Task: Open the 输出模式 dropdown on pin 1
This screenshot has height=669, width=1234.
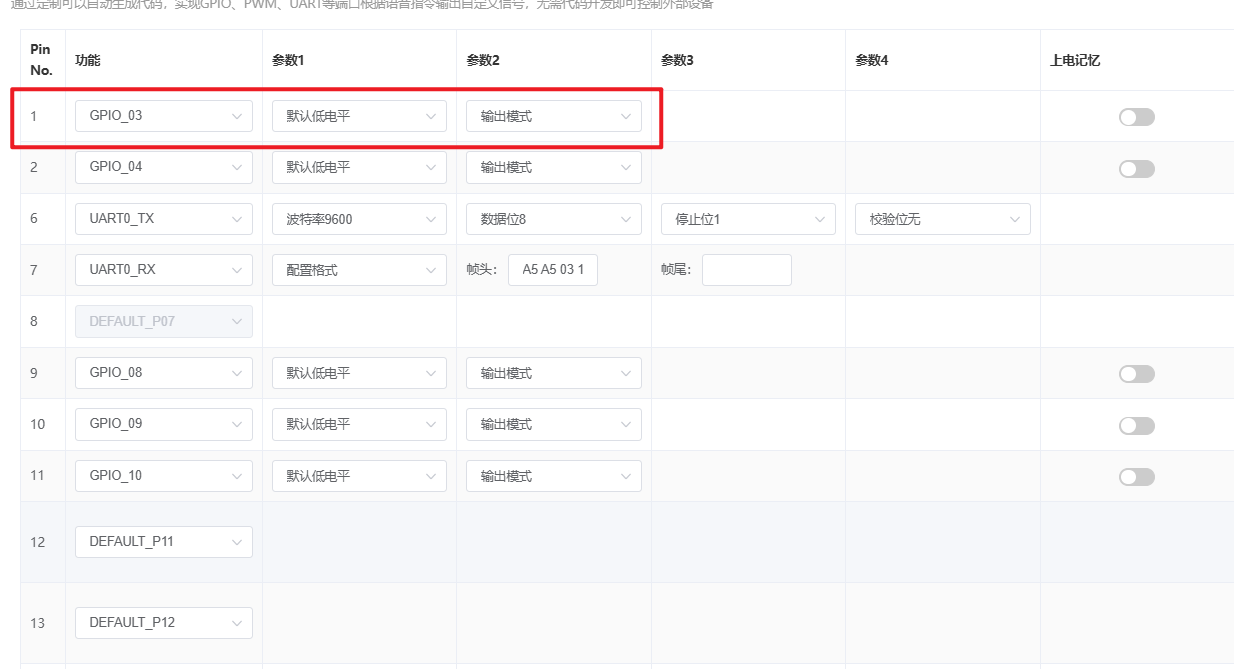Action: click(x=553, y=116)
